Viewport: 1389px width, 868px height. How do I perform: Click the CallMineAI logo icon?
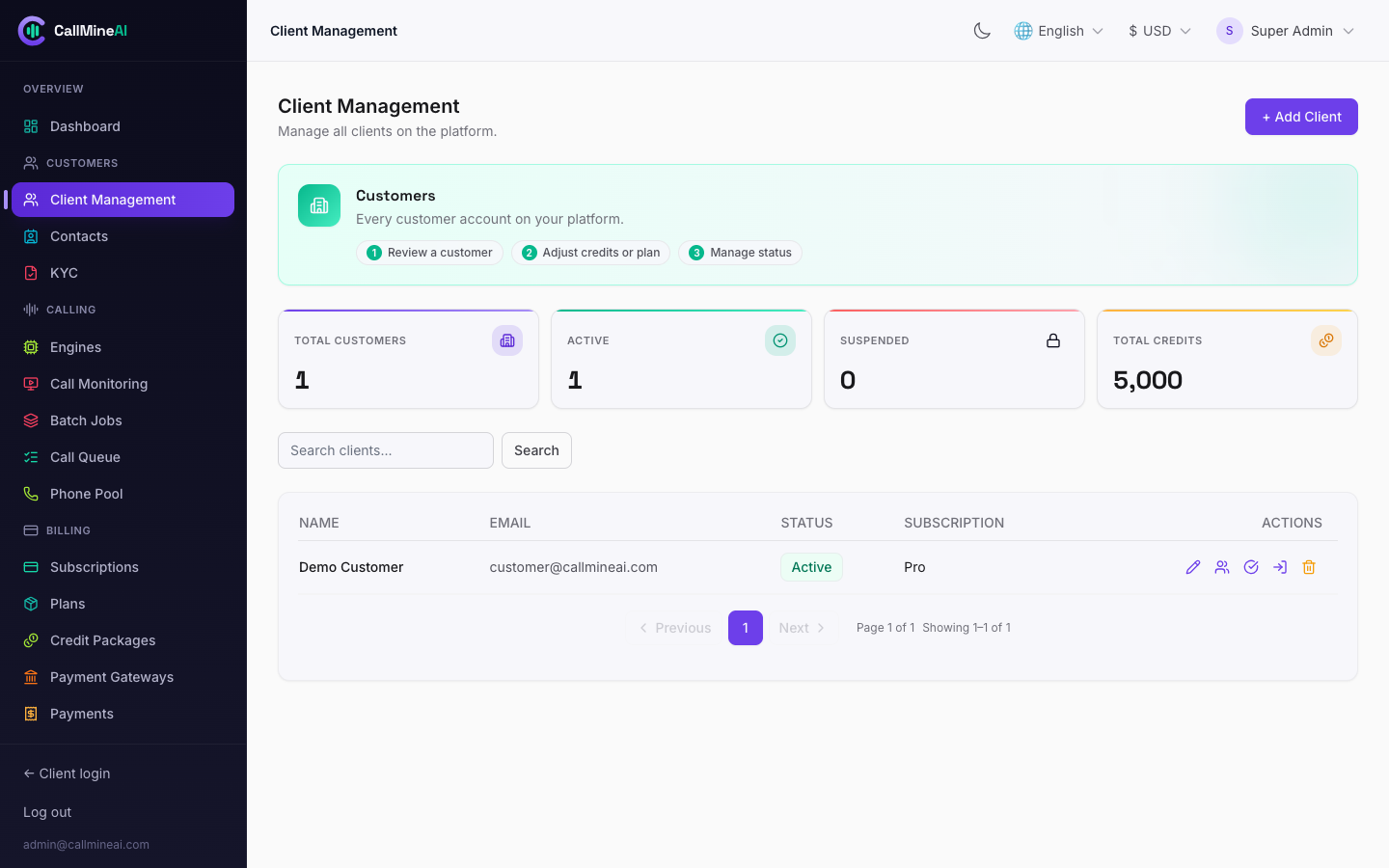(32, 31)
